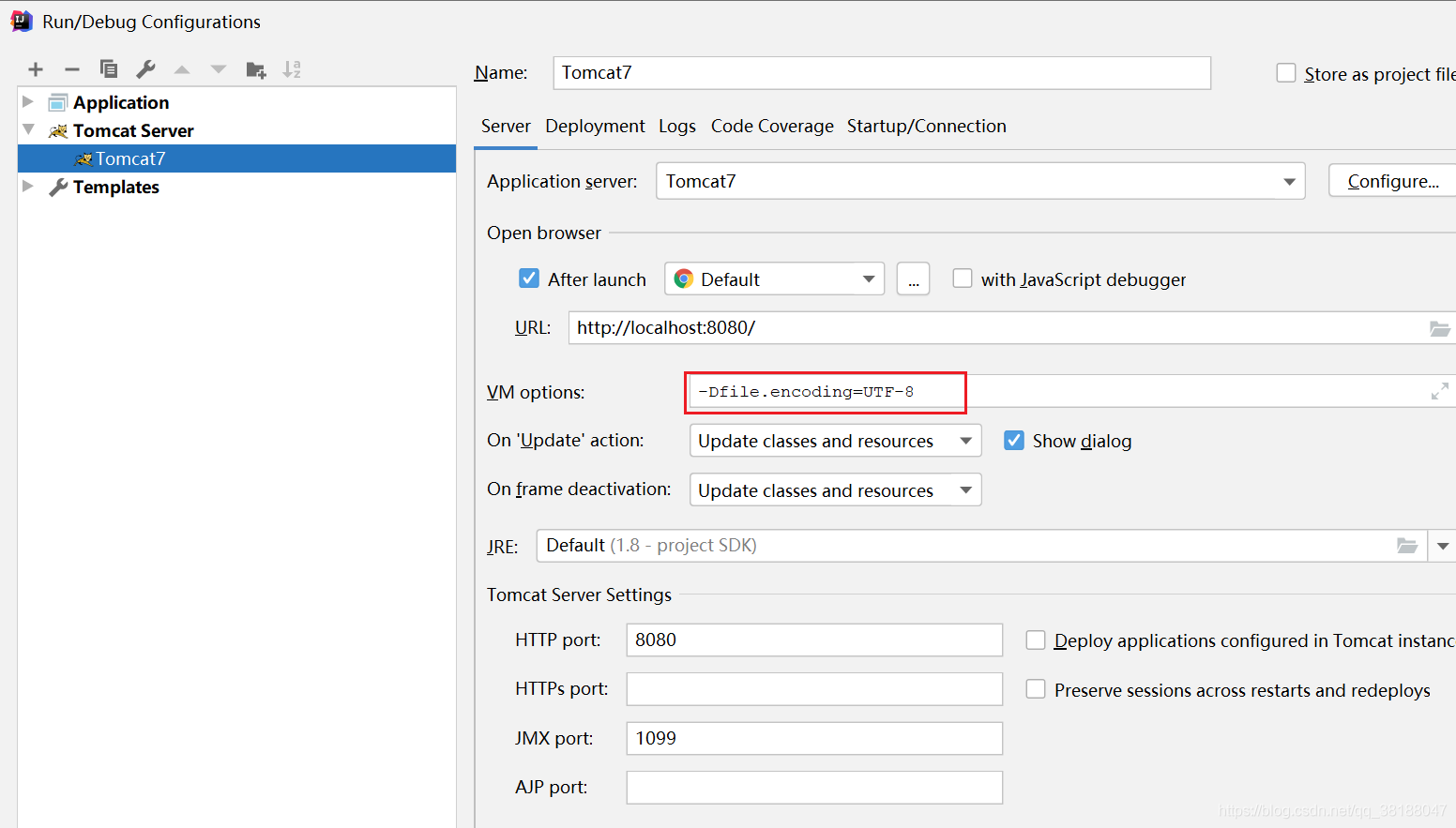Image resolution: width=1456 pixels, height=828 pixels.
Task: Open the Code Coverage tab
Action: [x=772, y=127]
